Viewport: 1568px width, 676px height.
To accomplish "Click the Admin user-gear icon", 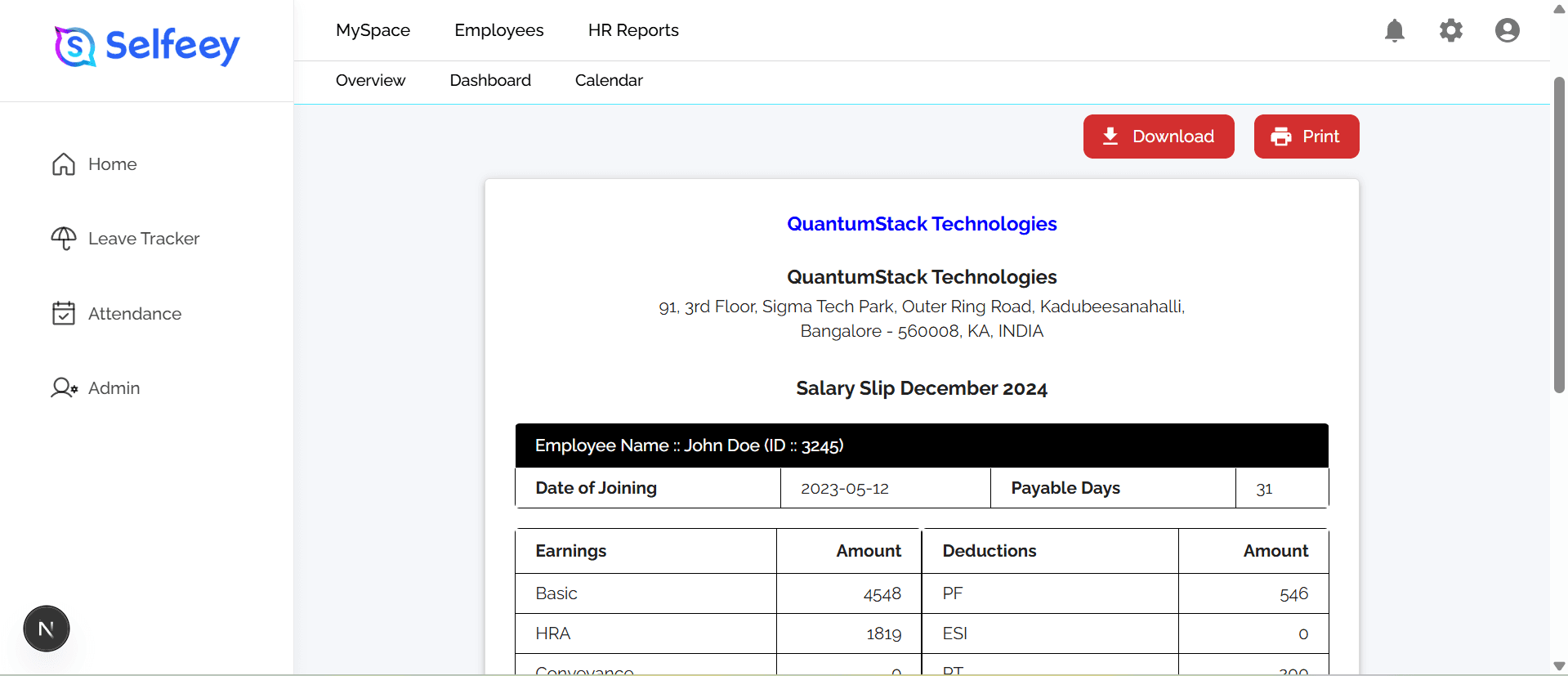I will pyautogui.click(x=65, y=387).
